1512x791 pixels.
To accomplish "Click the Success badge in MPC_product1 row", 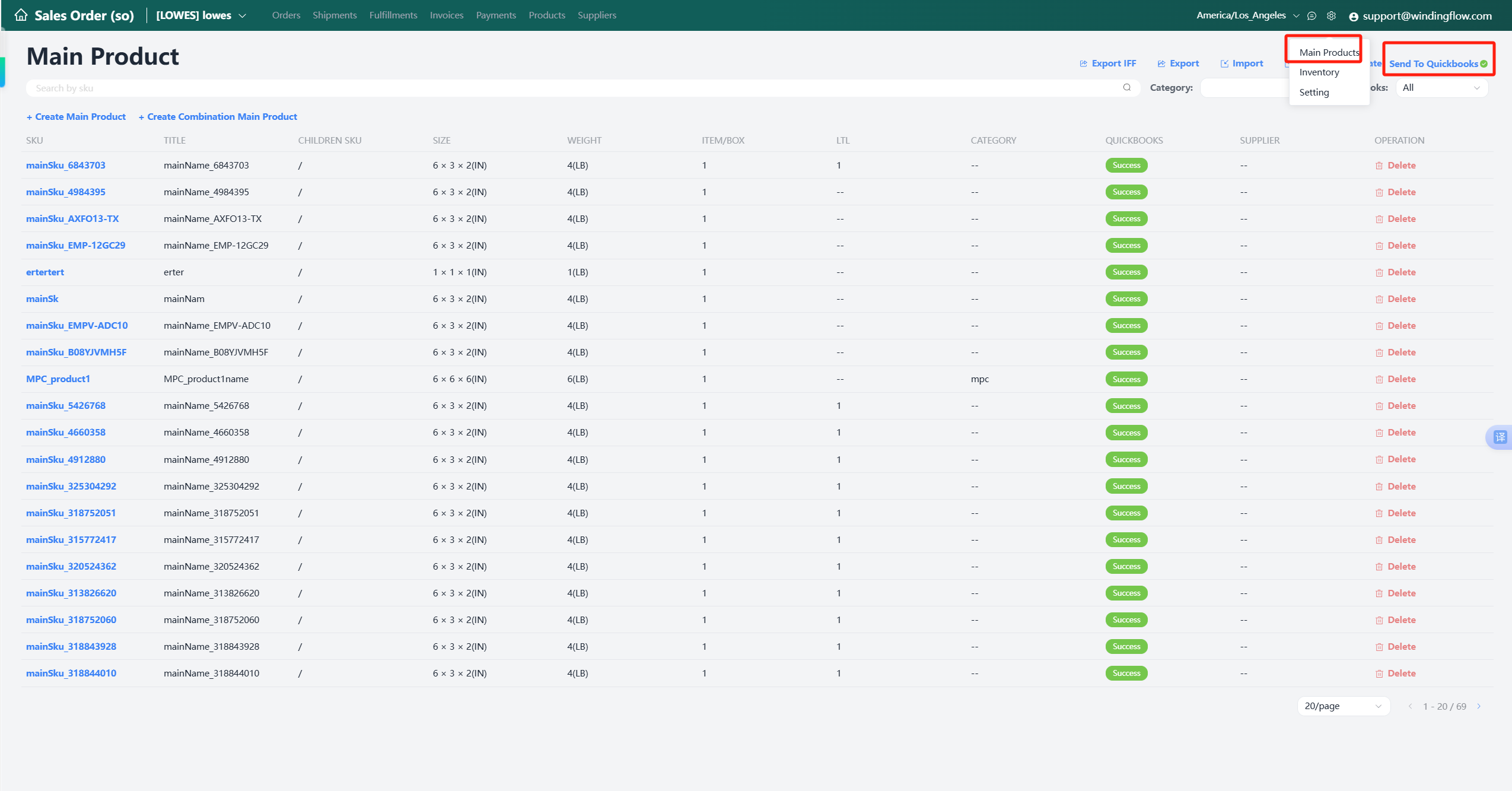I will [1126, 379].
